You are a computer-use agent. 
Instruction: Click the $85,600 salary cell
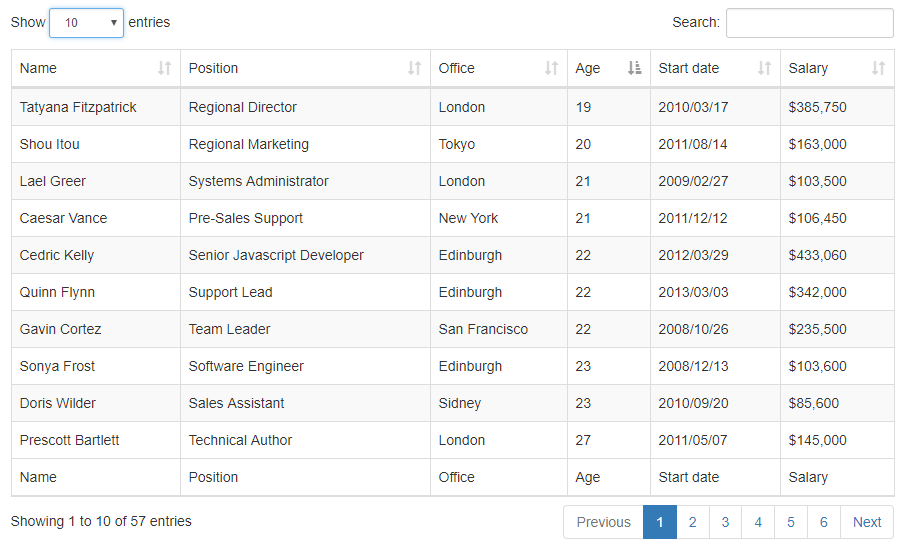click(837, 404)
